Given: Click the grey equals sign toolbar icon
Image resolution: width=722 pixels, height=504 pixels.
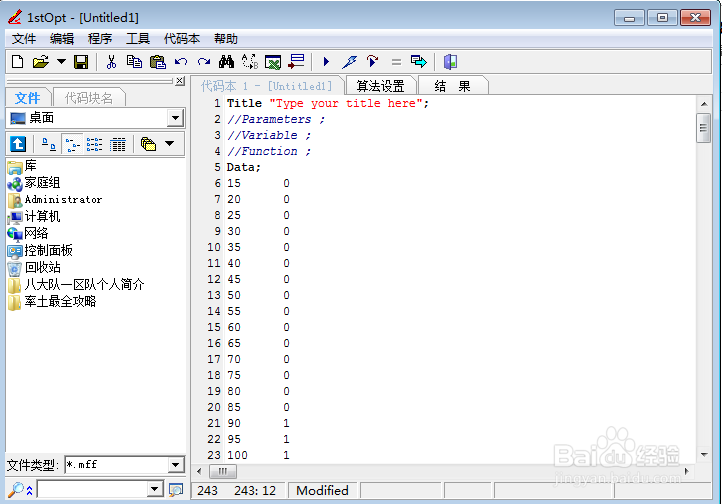Looking at the screenshot, I should click(396, 62).
